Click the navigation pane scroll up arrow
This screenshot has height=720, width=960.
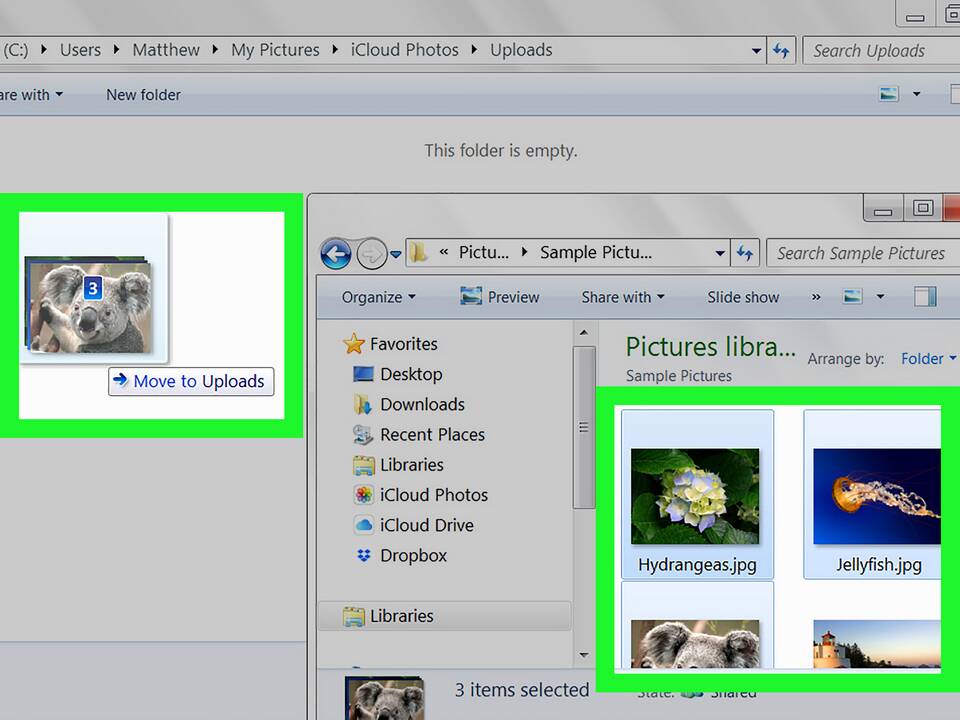click(584, 332)
